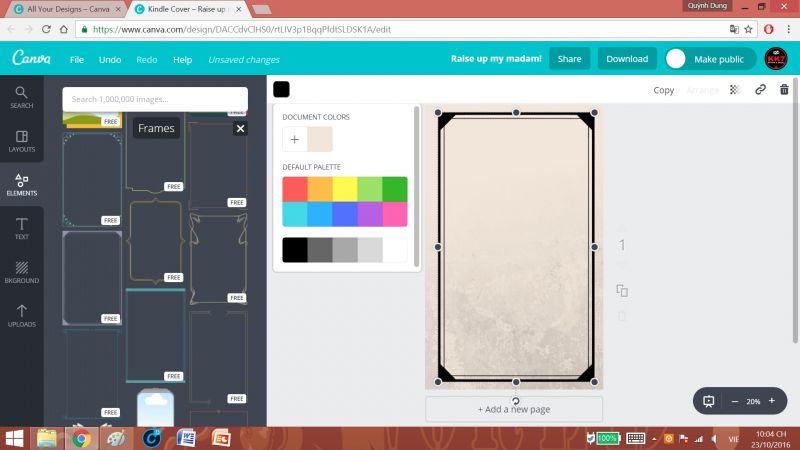Duplicate the page with the copy page icon
The width and height of the screenshot is (800, 450).
pyautogui.click(x=622, y=291)
